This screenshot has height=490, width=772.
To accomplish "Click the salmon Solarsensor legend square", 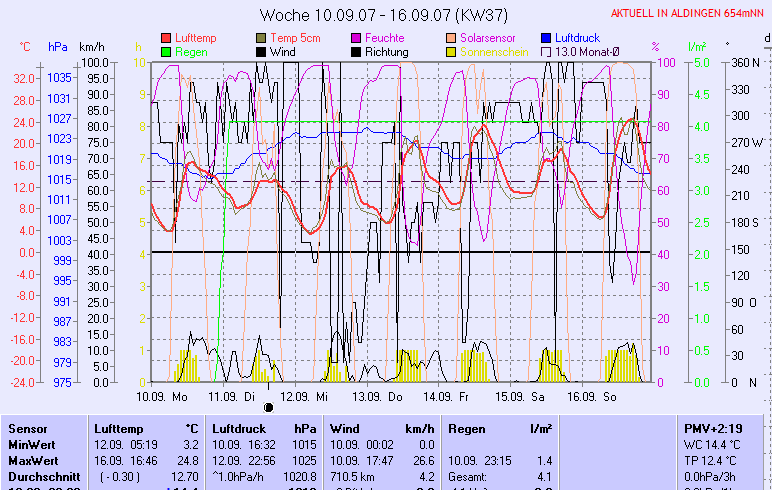I will [x=452, y=37].
